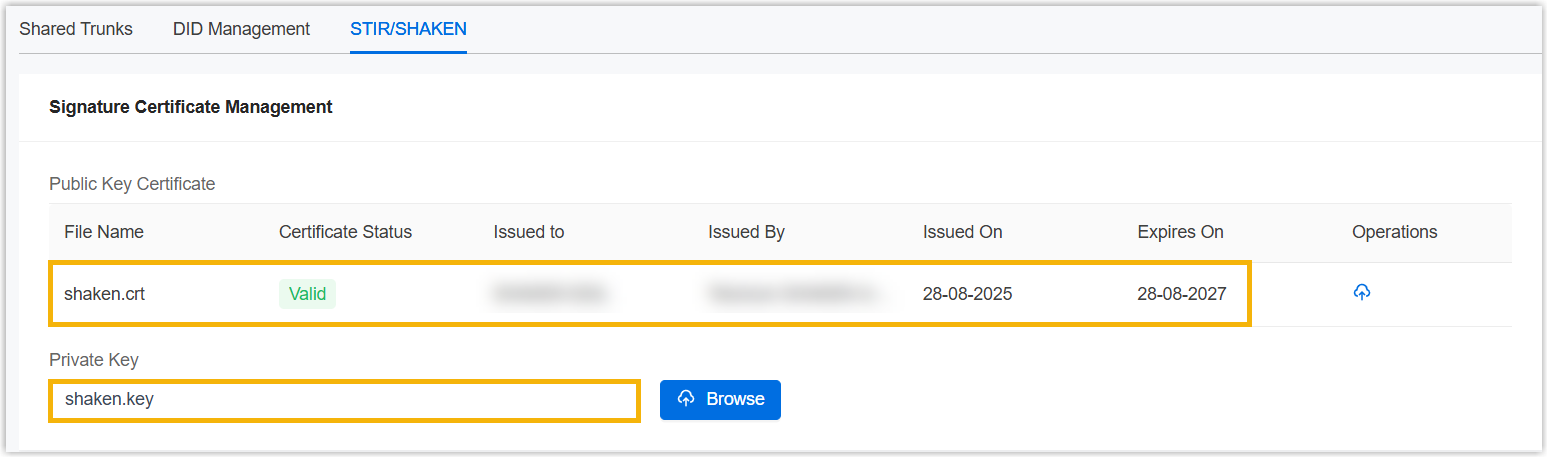Select the STIR/SHAKEN tab
The image size is (1548, 458).
point(408,29)
